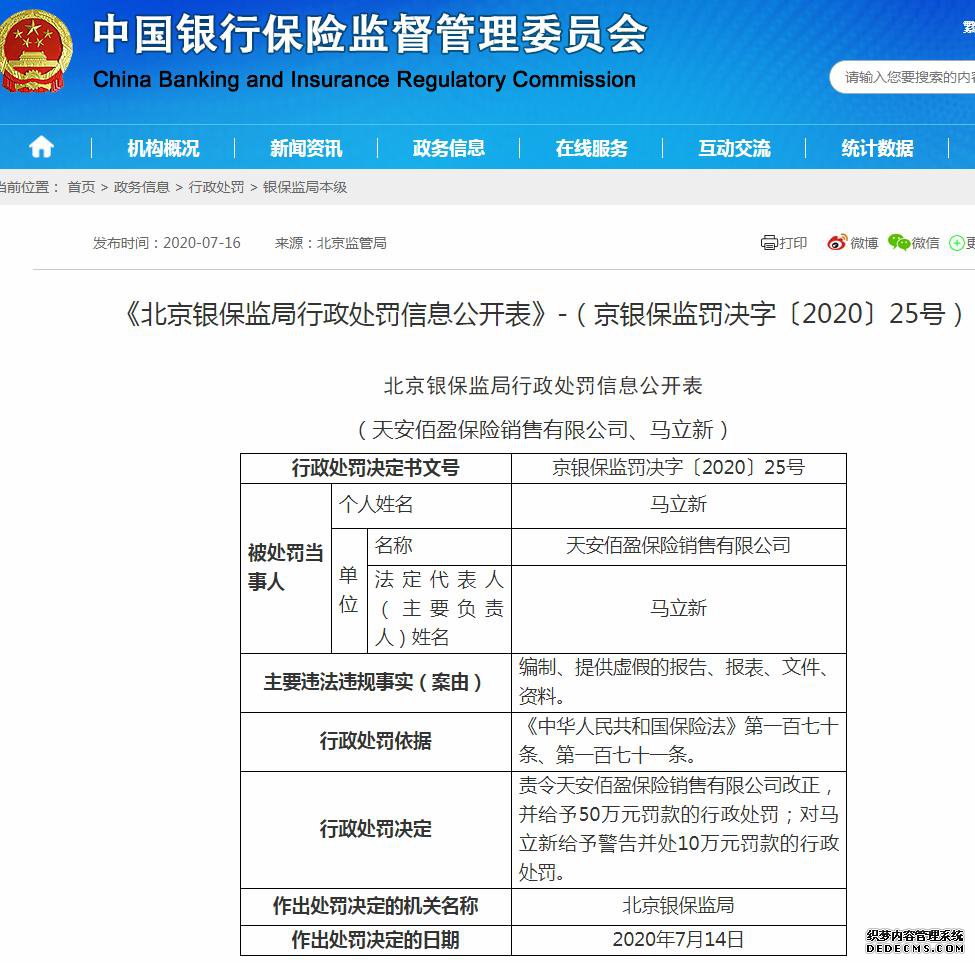Open the 在线服务 menu
Image resolution: width=975 pixels, height=963 pixels.
591,148
